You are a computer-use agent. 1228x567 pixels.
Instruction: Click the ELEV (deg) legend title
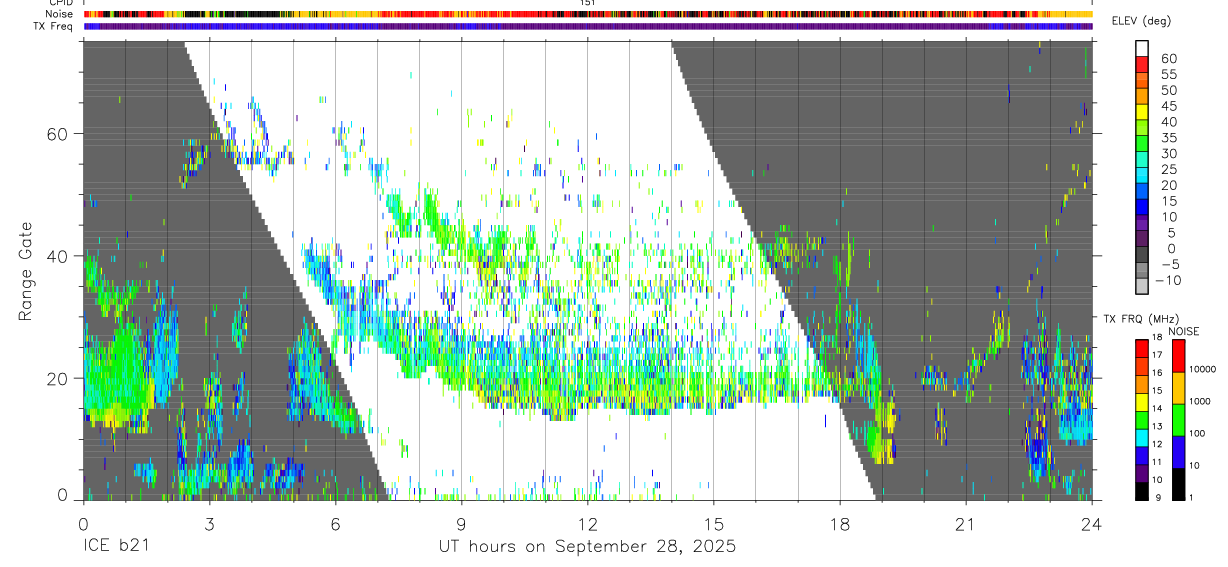point(1141,22)
